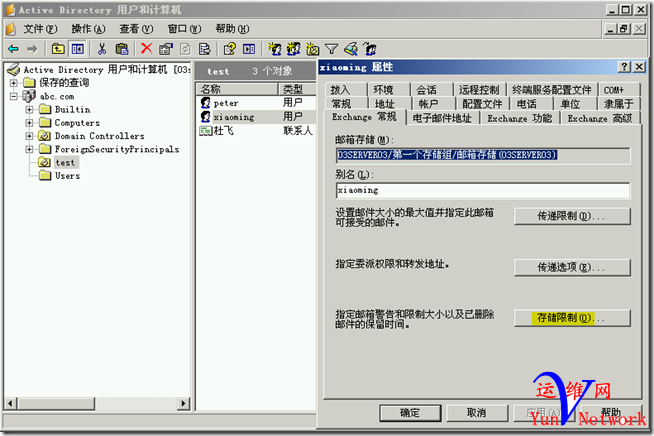Viewport: 654px width, 436px height.
Task: Switch to the Exchange 功能 tab
Action: pos(519,118)
